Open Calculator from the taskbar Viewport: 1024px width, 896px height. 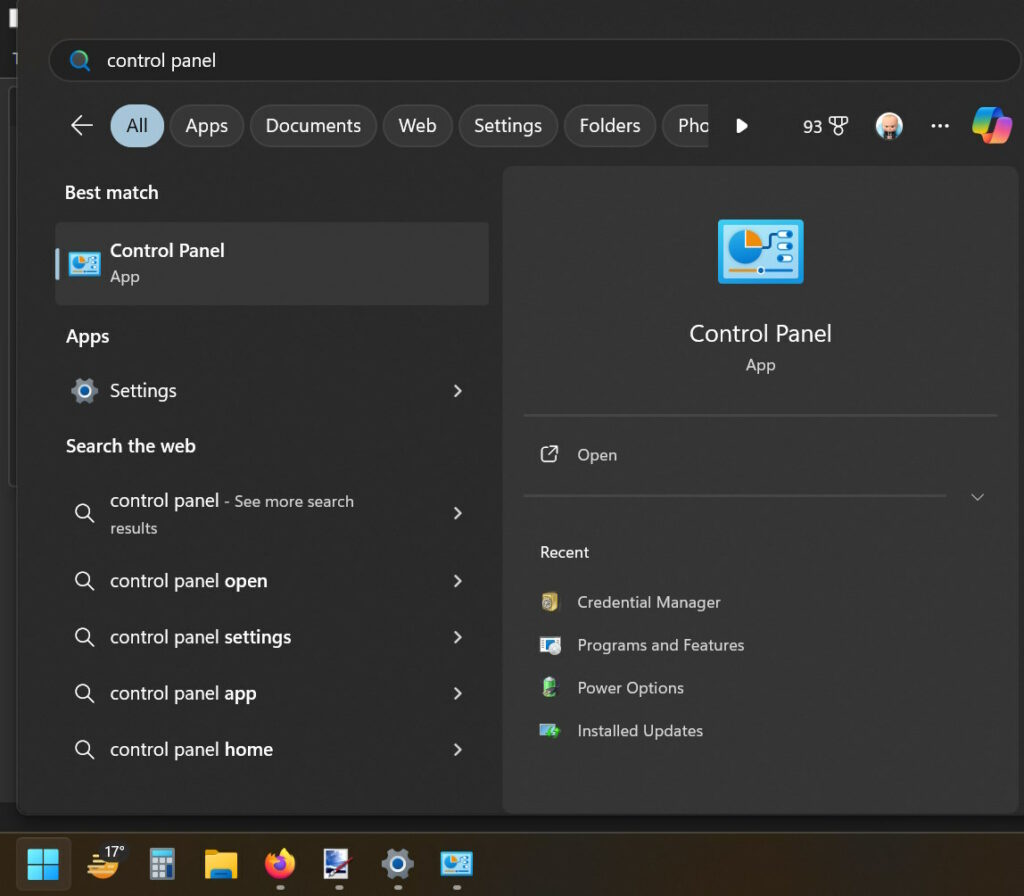click(x=162, y=864)
